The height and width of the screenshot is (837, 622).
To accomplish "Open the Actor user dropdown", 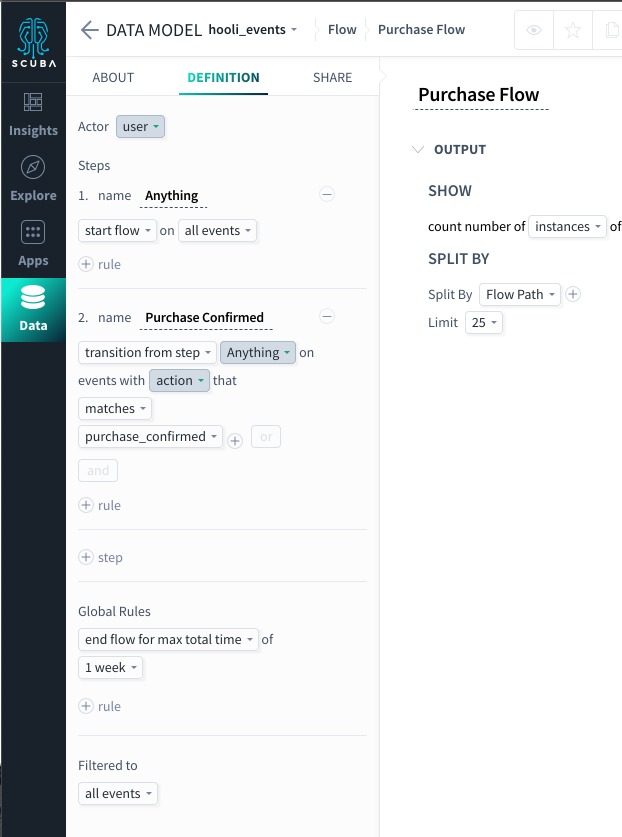I will point(140,127).
